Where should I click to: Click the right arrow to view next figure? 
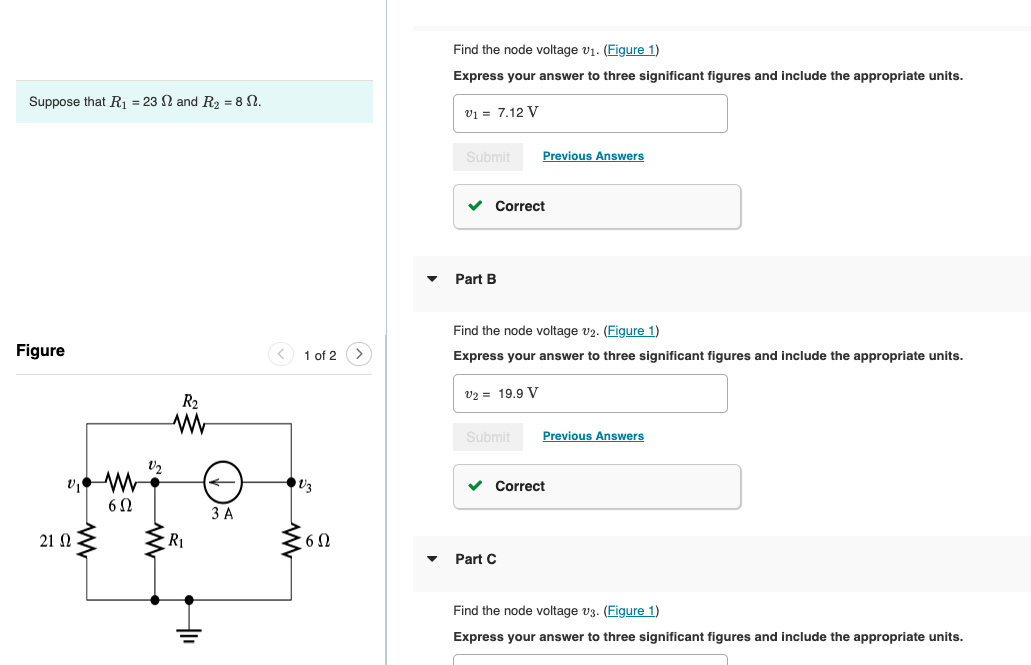pyautogui.click(x=359, y=354)
